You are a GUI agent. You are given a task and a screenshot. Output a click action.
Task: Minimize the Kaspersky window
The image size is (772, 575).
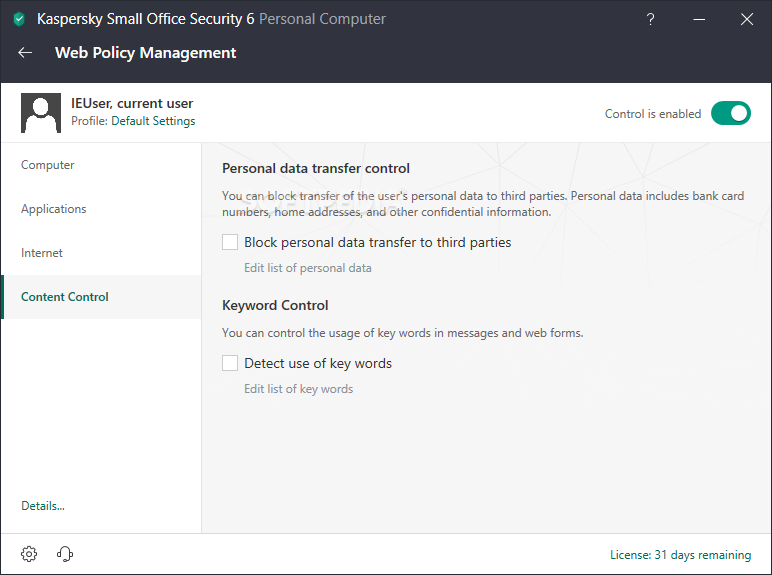pos(699,19)
